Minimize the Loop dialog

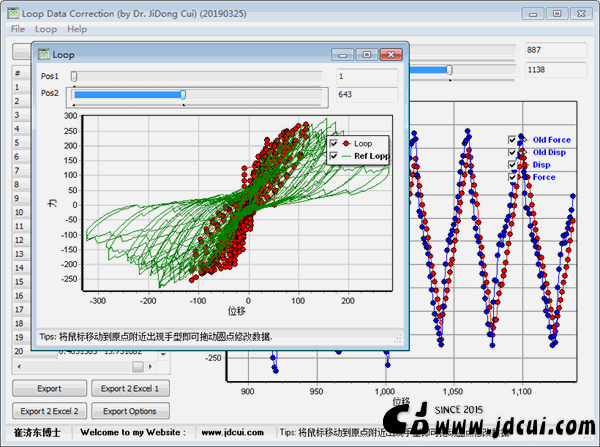click(342, 55)
